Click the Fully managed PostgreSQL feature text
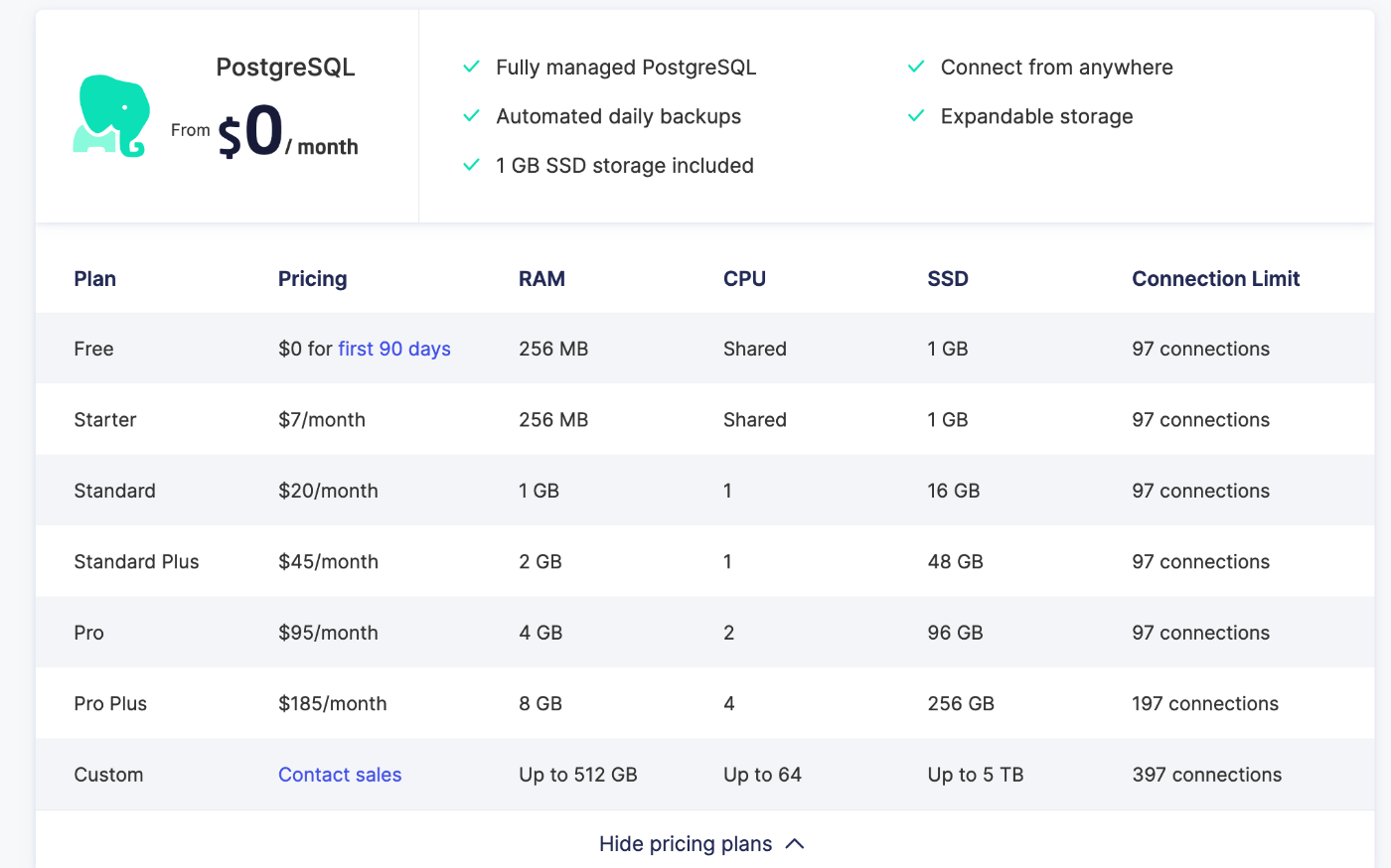This screenshot has width=1391, height=868. 626,68
